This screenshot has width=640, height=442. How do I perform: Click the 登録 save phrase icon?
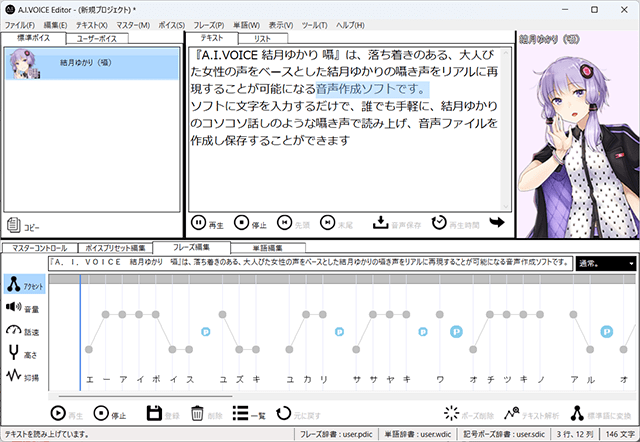click(154, 413)
